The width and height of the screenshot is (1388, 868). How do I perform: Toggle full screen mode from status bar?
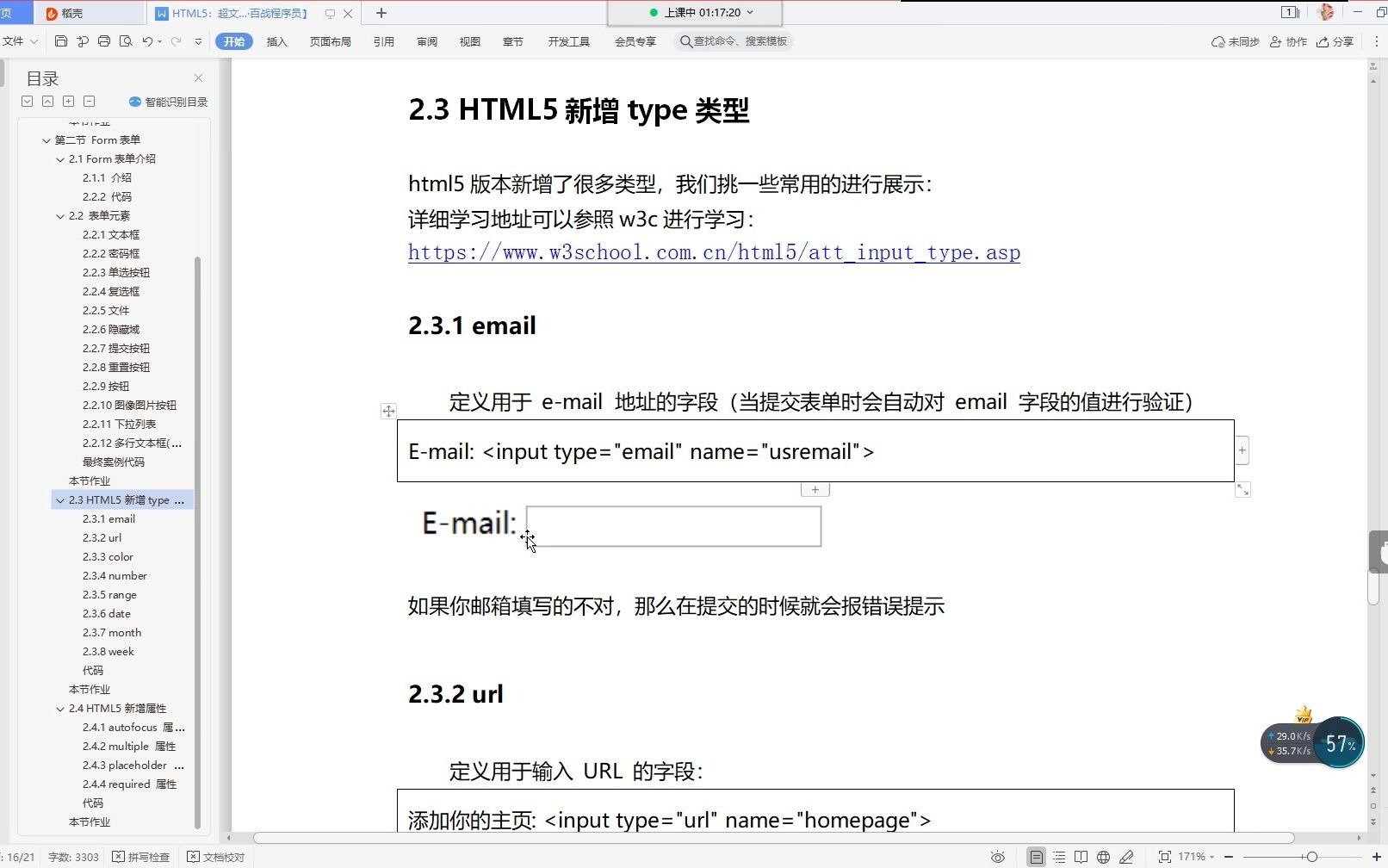coord(1163,857)
